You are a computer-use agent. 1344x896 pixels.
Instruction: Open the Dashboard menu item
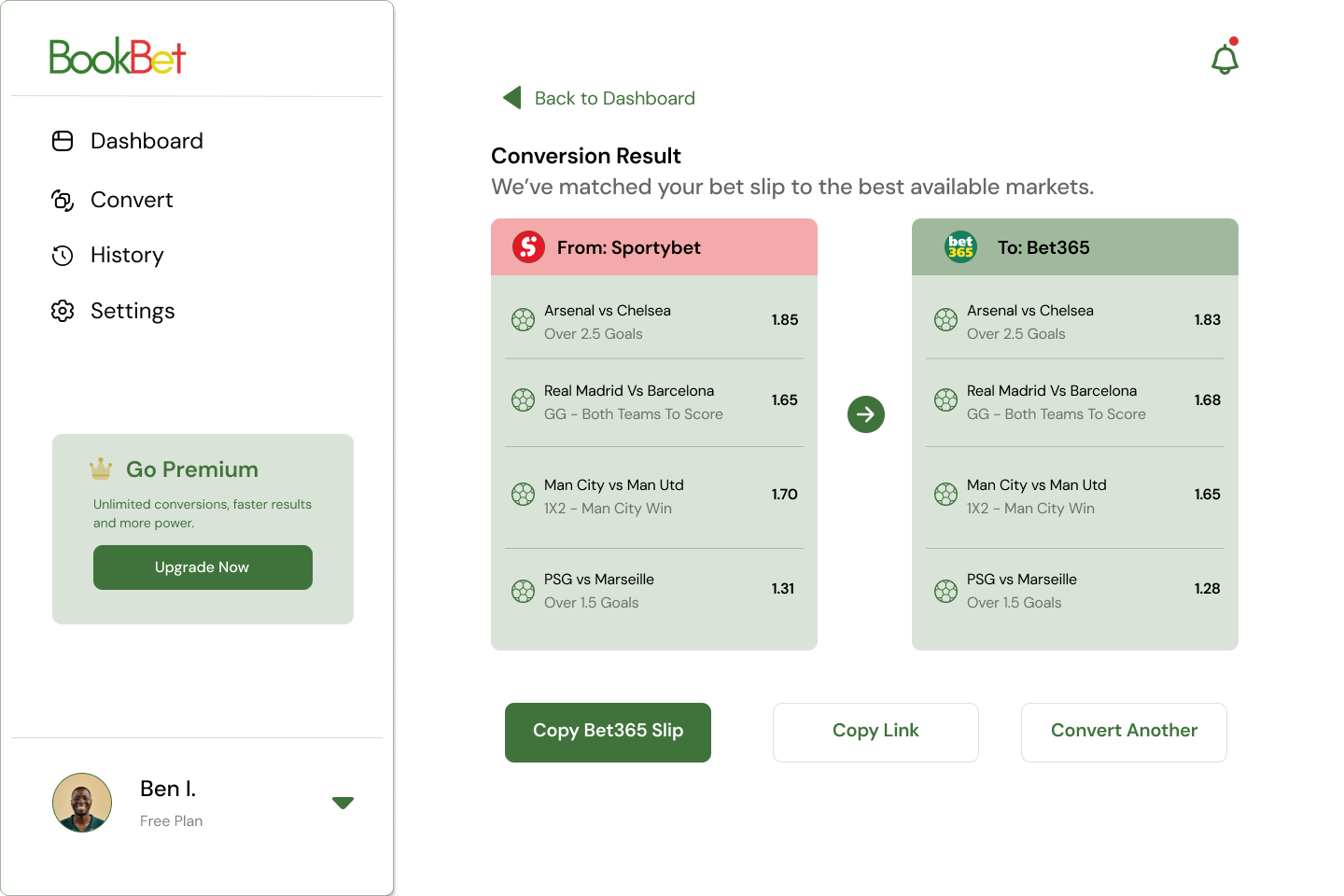tap(147, 141)
